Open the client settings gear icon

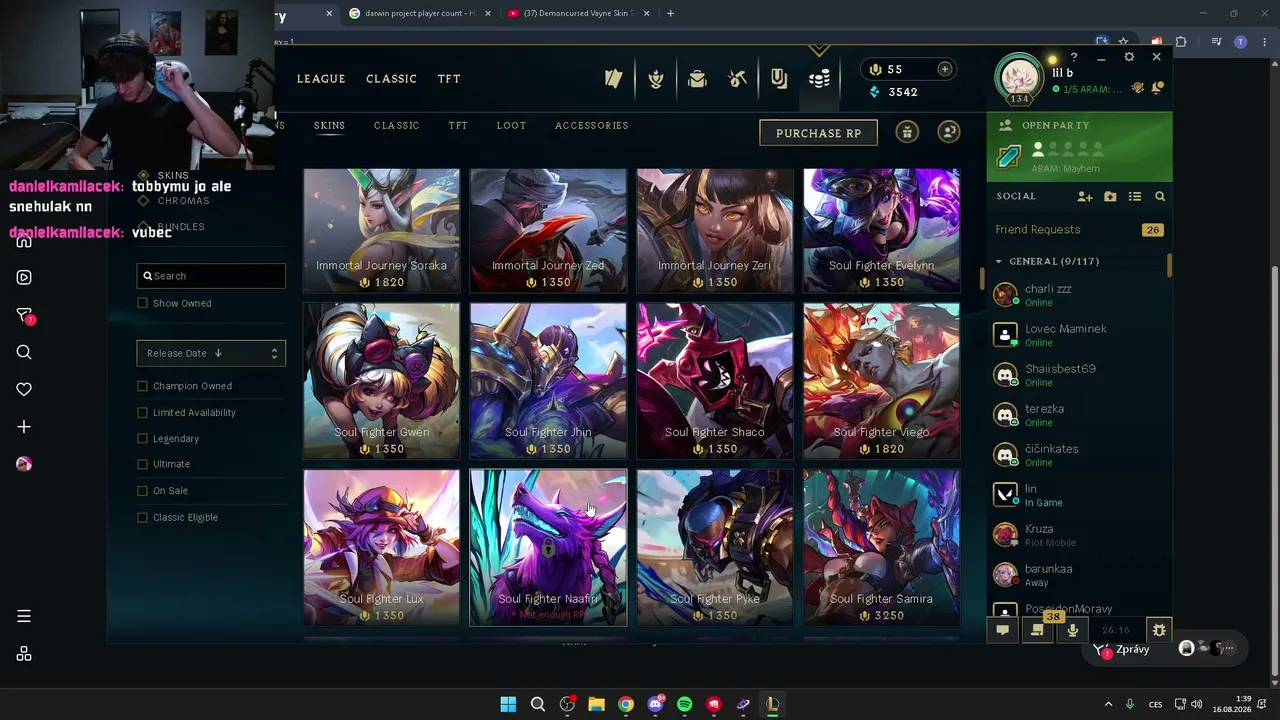1129,57
